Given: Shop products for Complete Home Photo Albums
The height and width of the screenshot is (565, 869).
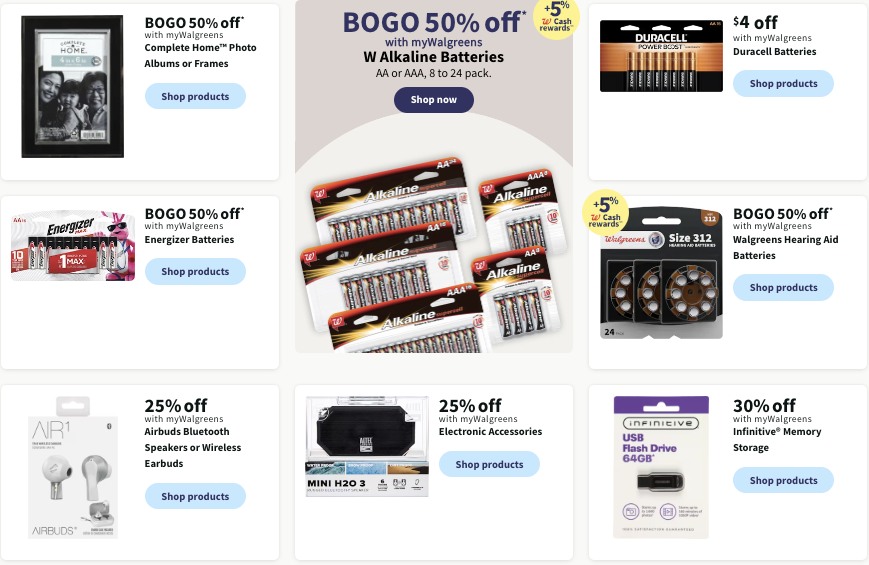Looking at the screenshot, I should 195,97.
